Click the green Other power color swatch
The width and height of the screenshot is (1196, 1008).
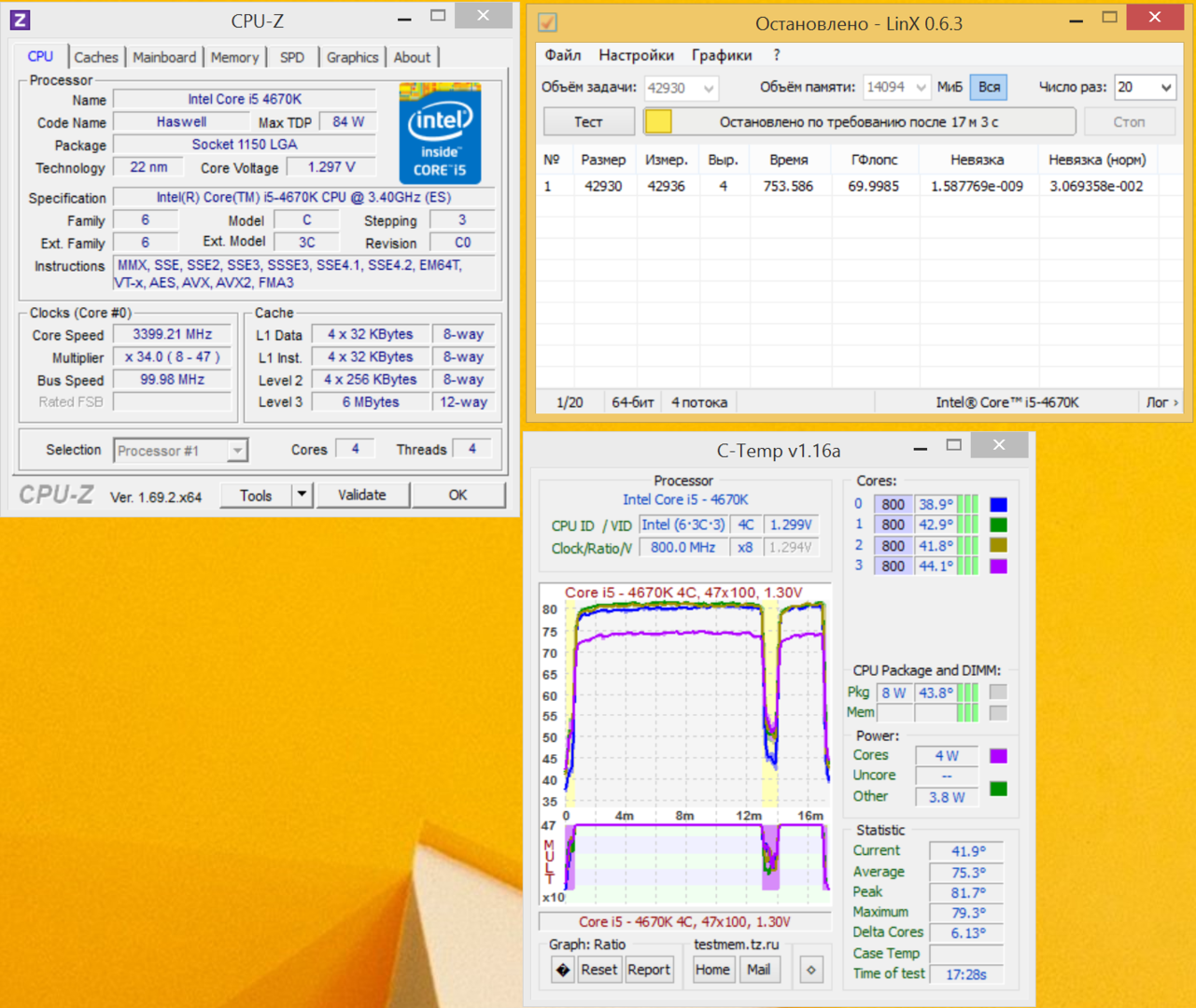[x=998, y=790]
